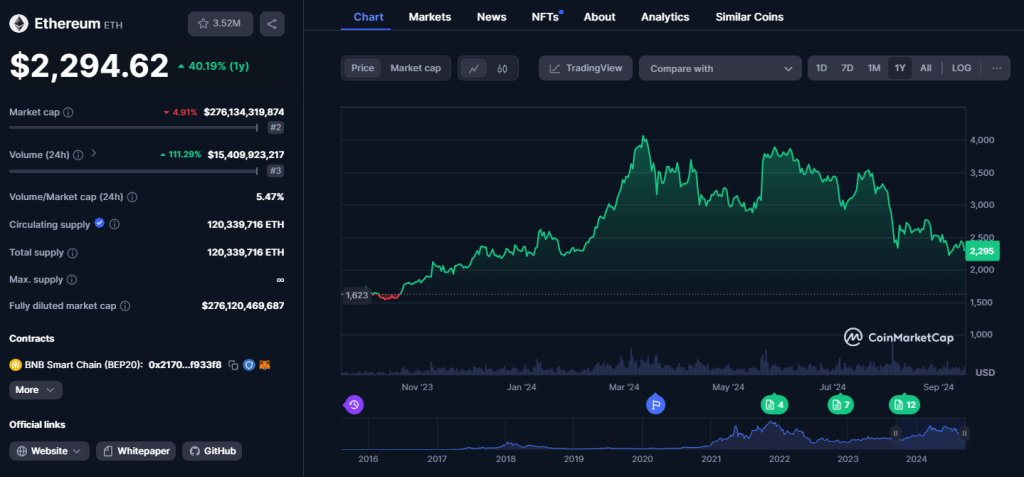
Task: Open the news marker labeled 4
Action: point(774,405)
